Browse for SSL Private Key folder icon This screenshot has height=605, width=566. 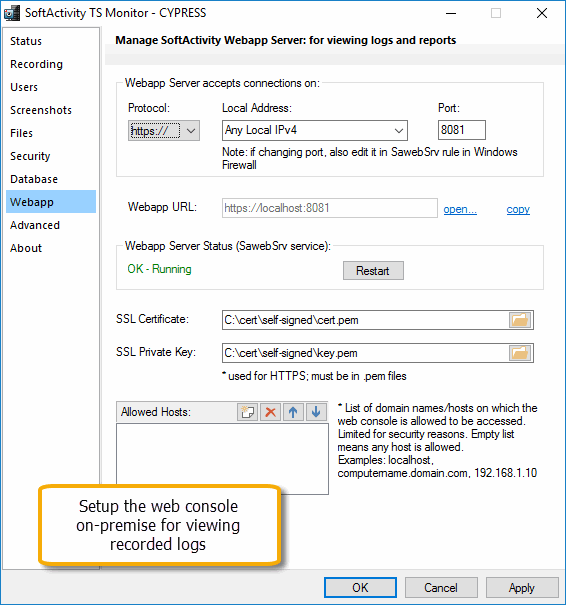coord(520,353)
